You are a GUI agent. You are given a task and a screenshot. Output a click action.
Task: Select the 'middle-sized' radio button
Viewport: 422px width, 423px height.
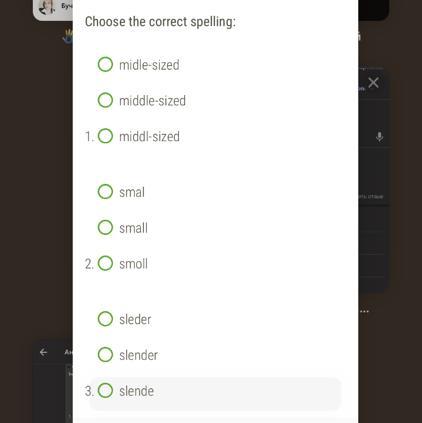coord(105,100)
